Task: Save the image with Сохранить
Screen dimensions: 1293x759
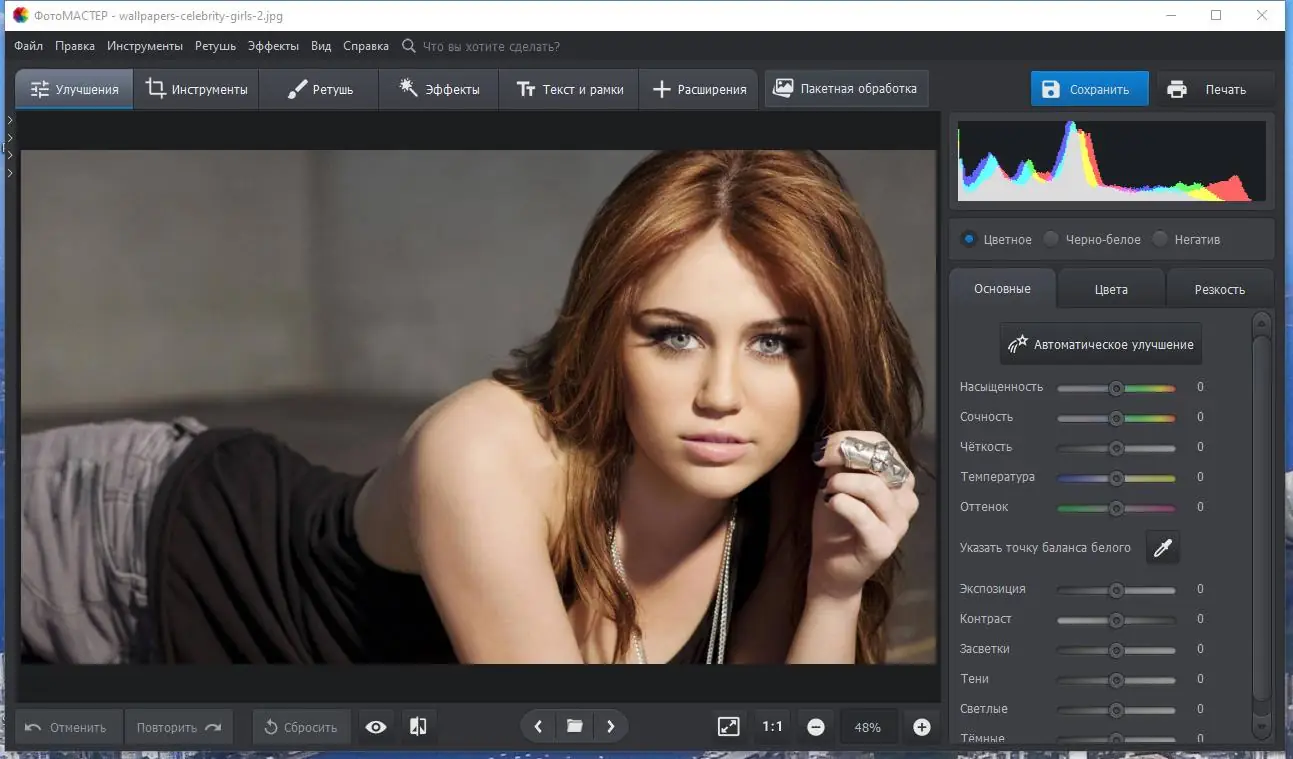Action: pos(1089,88)
